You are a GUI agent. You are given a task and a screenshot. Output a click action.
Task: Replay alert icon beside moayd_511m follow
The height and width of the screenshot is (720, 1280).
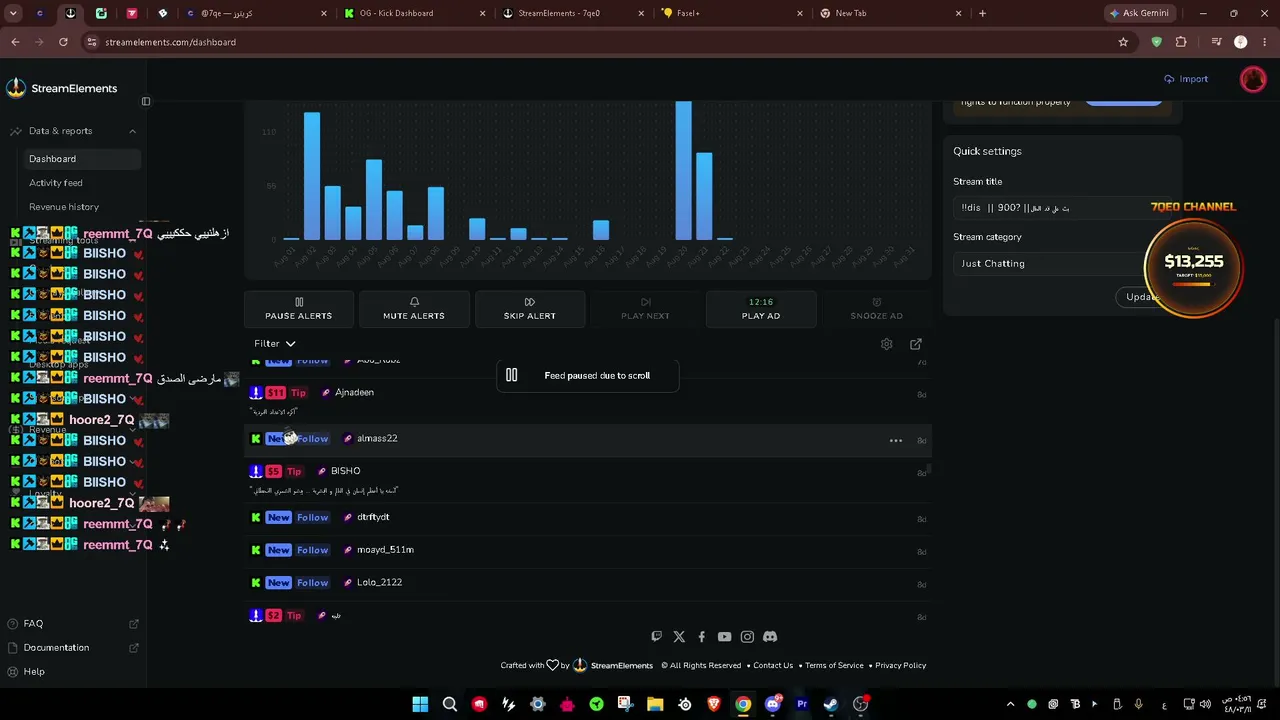click(x=348, y=550)
